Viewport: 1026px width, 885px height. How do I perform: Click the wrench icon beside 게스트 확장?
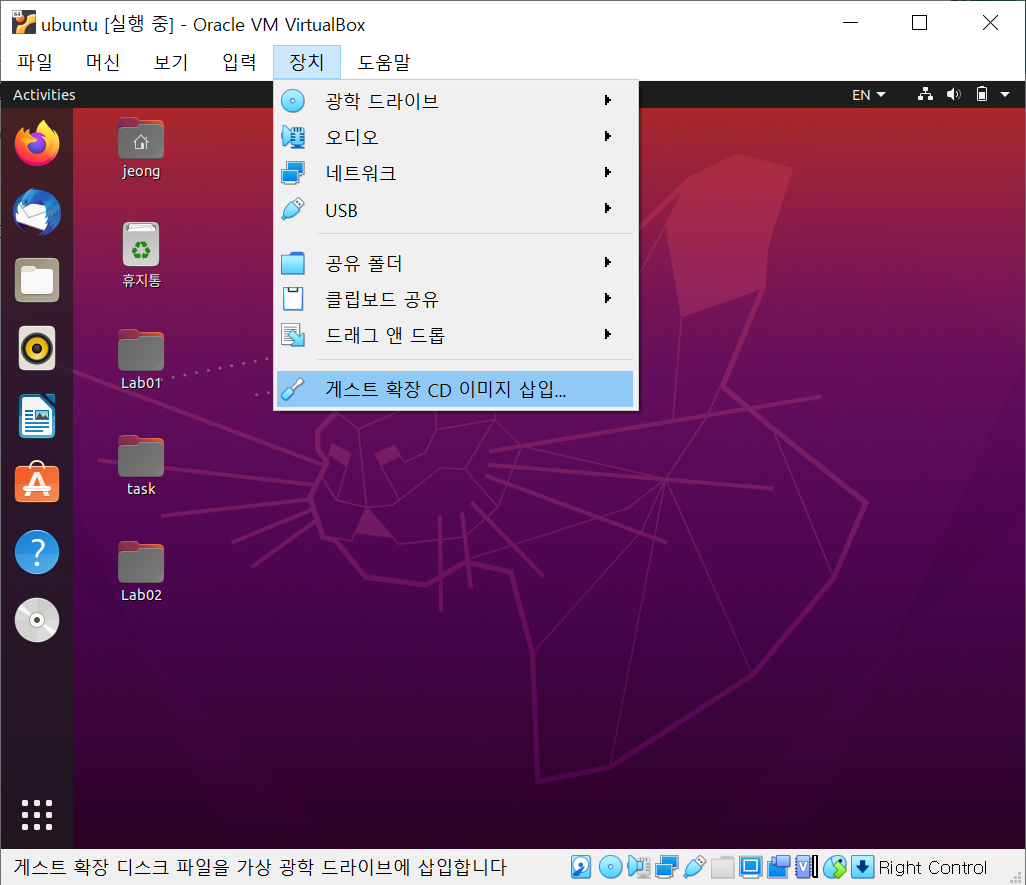tap(292, 389)
